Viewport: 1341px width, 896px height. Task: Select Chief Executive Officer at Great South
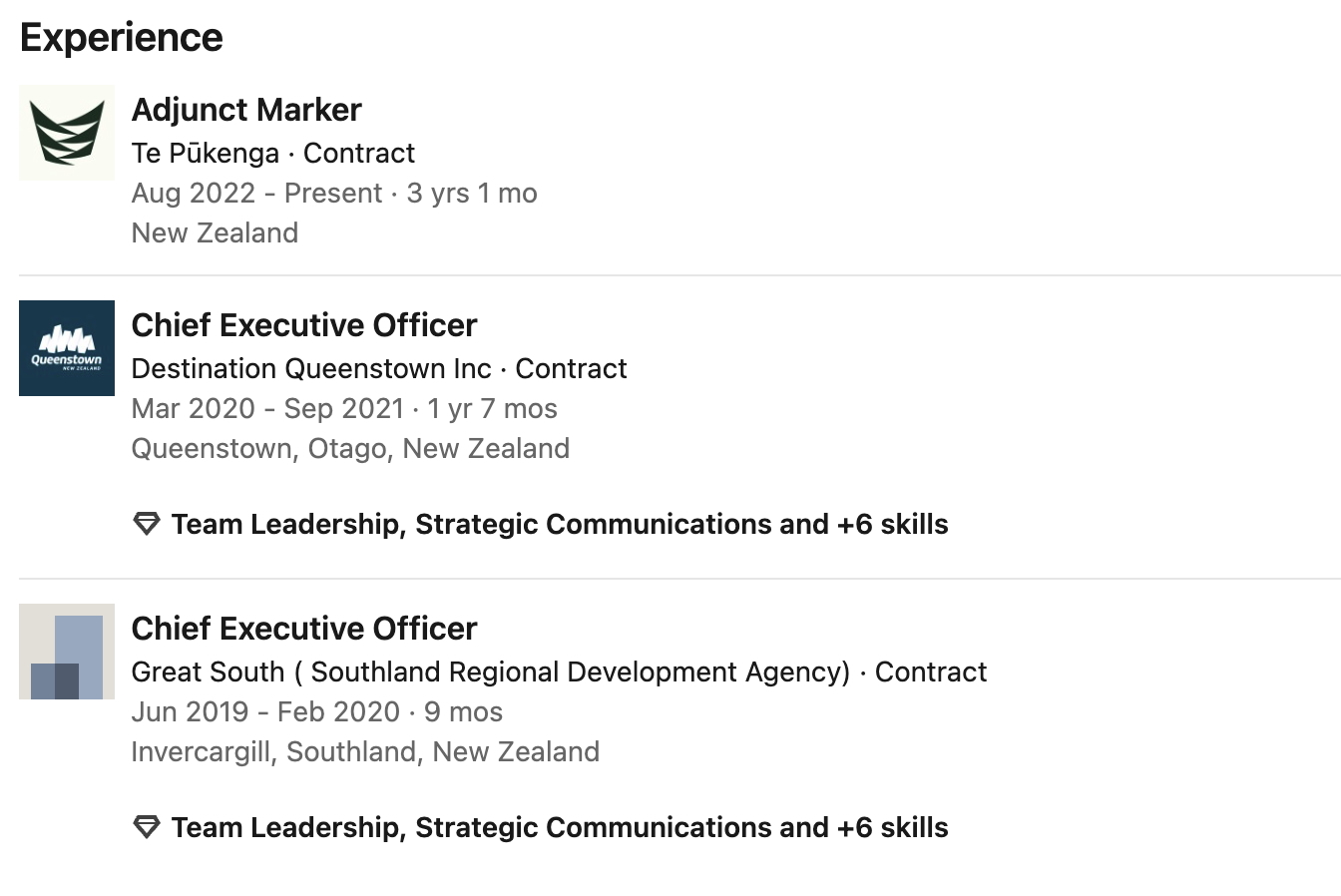[x=304, y=629]
